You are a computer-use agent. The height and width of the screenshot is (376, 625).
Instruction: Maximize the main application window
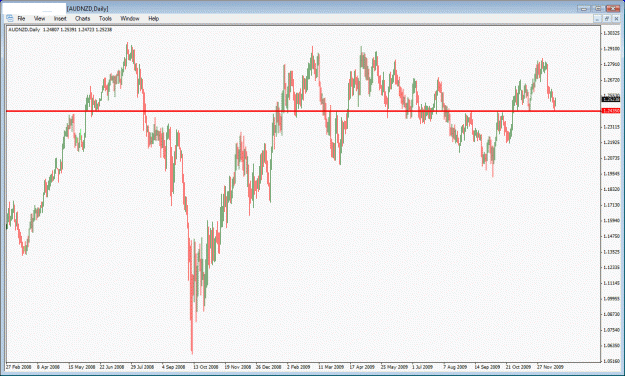598,8
